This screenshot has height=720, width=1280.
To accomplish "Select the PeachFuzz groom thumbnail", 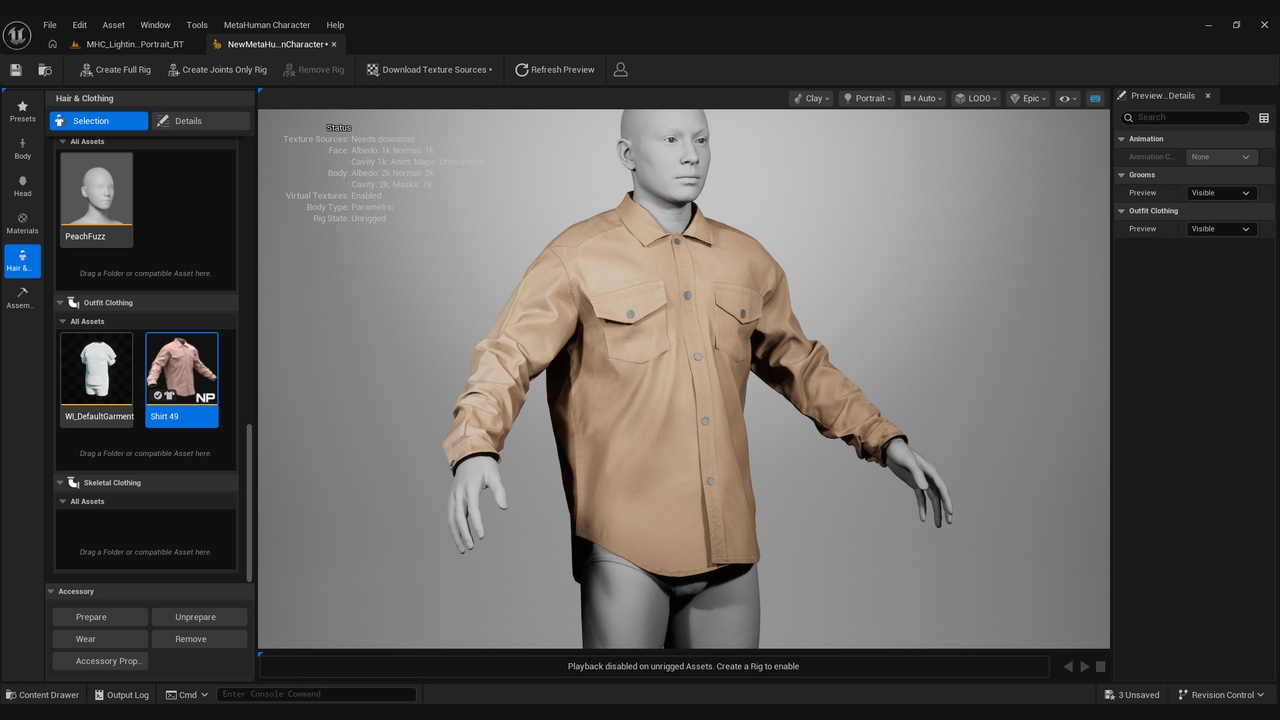I will [x=97, y=199].
